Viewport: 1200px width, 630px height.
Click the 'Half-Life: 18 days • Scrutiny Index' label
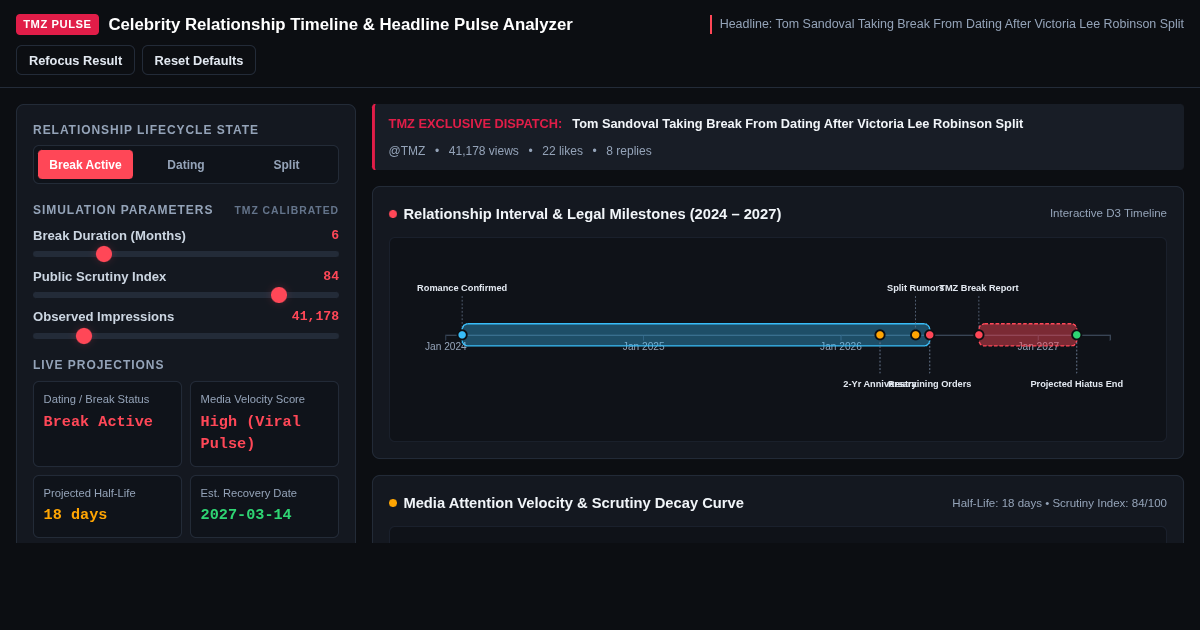(x=1059, y=503)
